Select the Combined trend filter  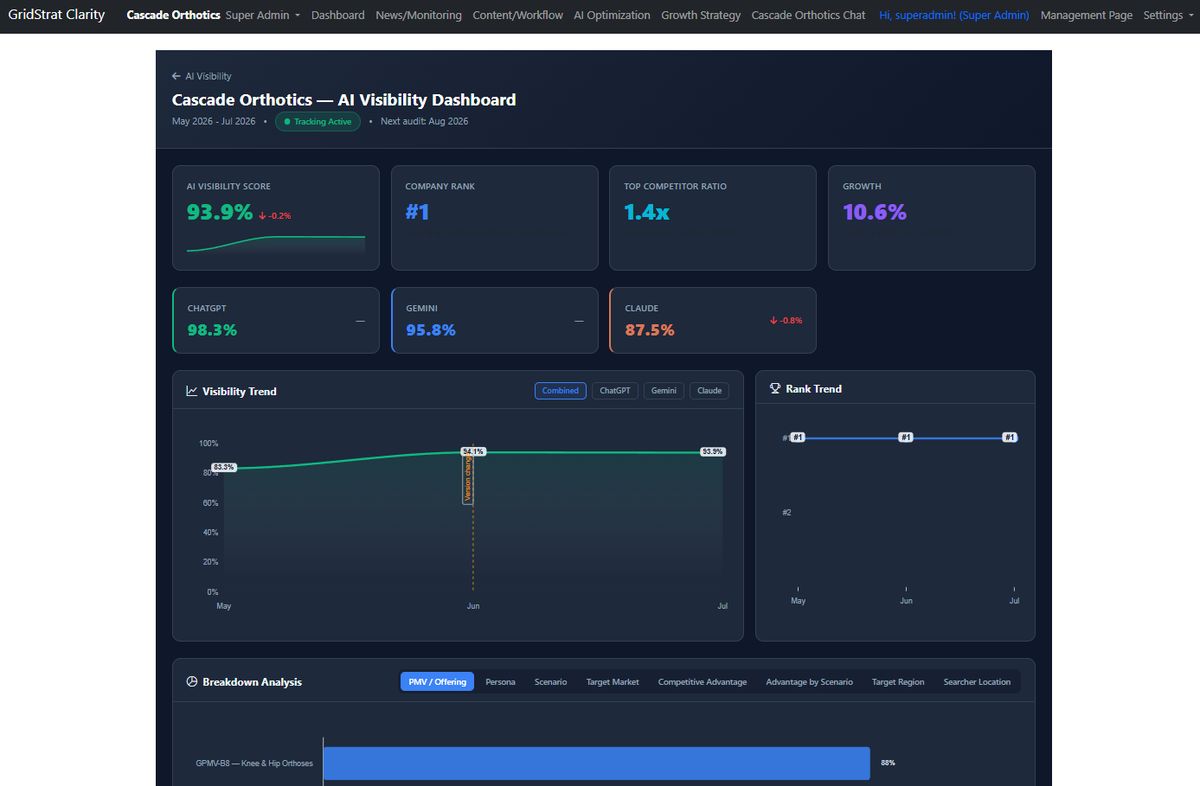560,391
